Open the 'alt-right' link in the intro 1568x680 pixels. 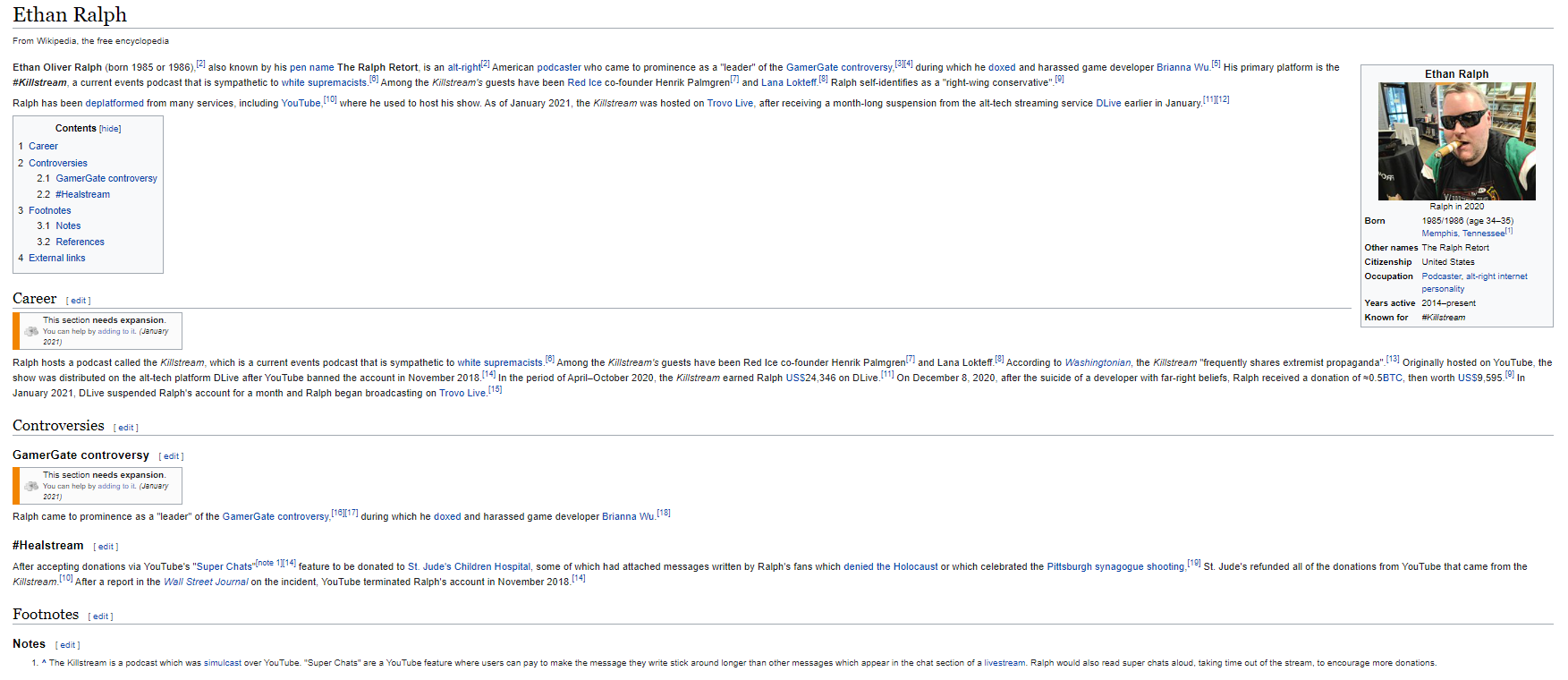click(x=464, y=67)
